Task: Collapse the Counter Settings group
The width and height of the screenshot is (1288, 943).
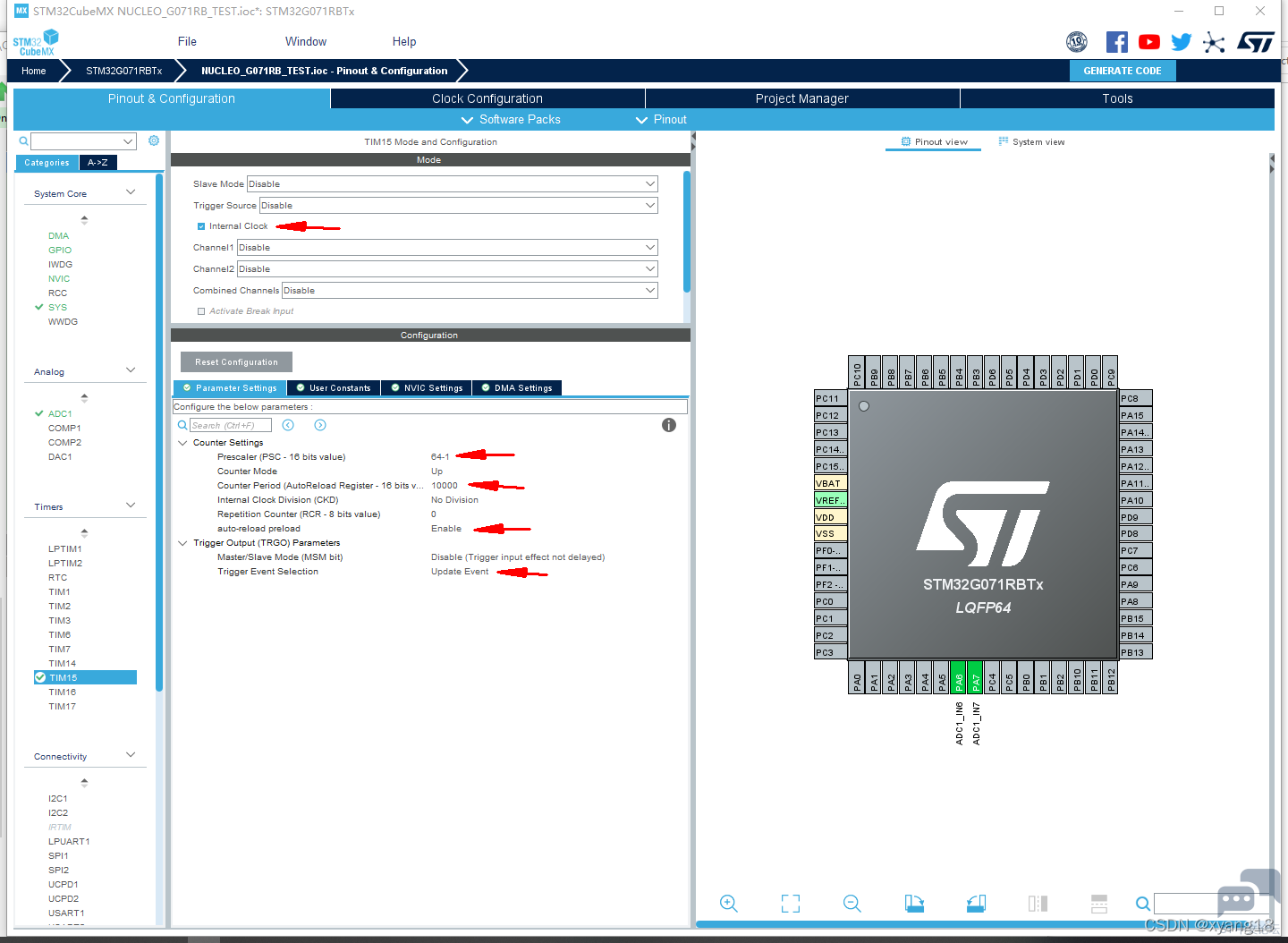Action: 182,443
